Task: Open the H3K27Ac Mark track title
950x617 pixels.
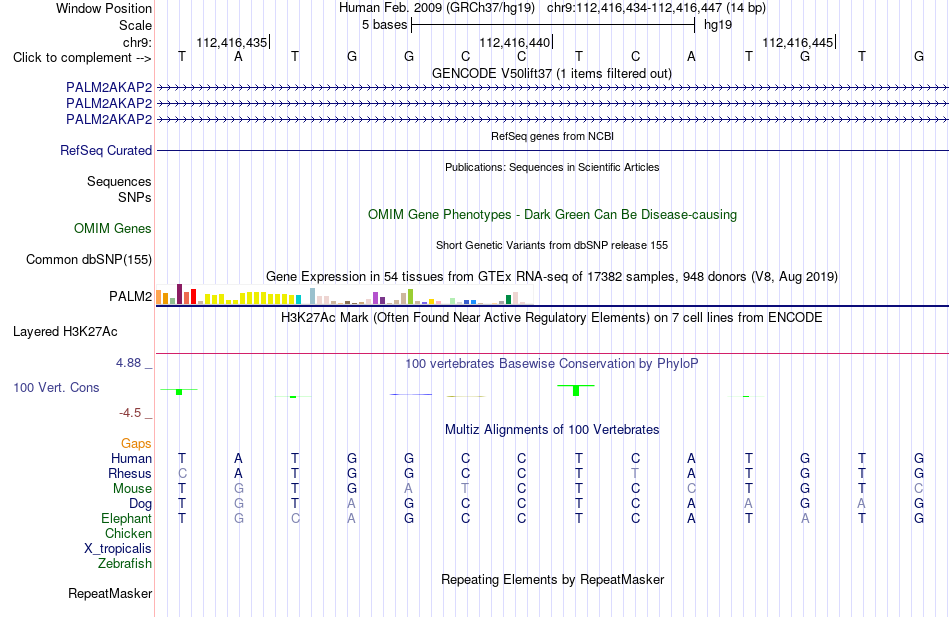Action: 552,318
